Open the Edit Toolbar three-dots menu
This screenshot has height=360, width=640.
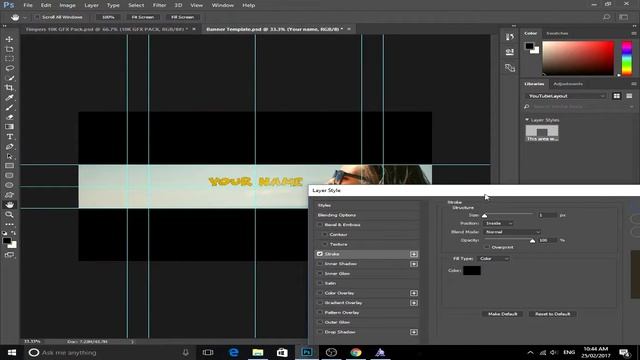tap(9, 224)
